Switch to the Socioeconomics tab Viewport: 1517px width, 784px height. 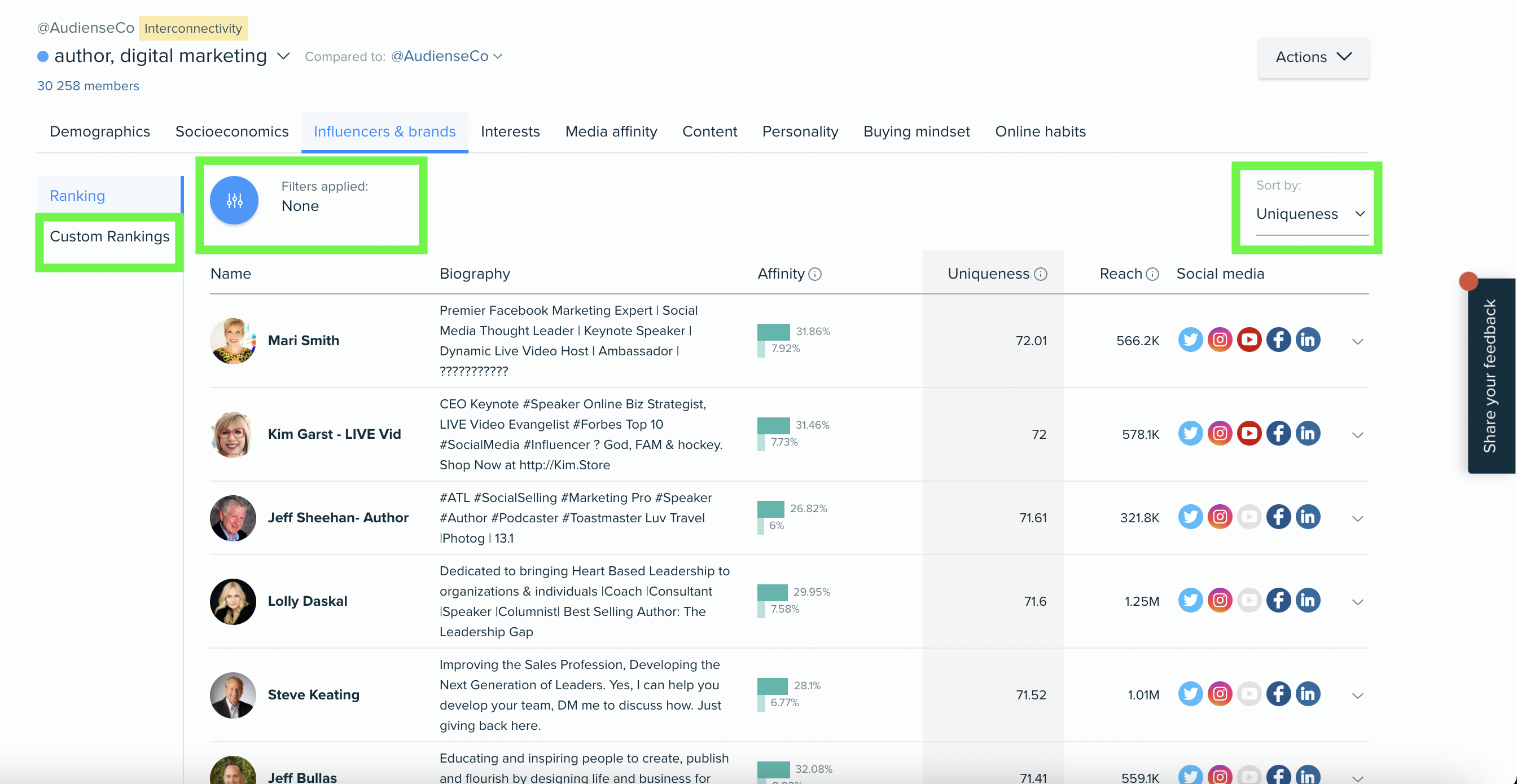tap(232, 131)
